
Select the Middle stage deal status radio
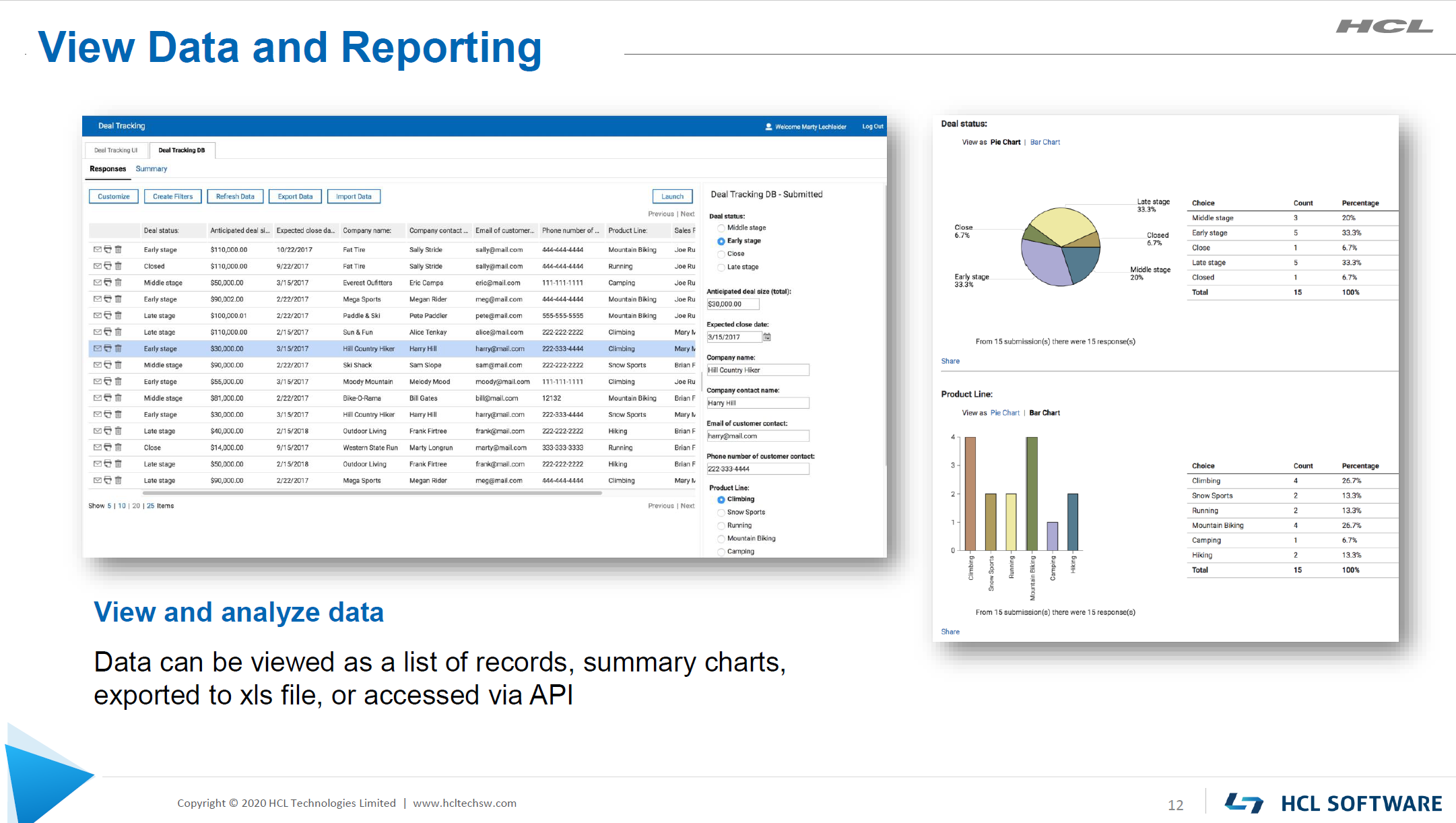click(721, 228)
